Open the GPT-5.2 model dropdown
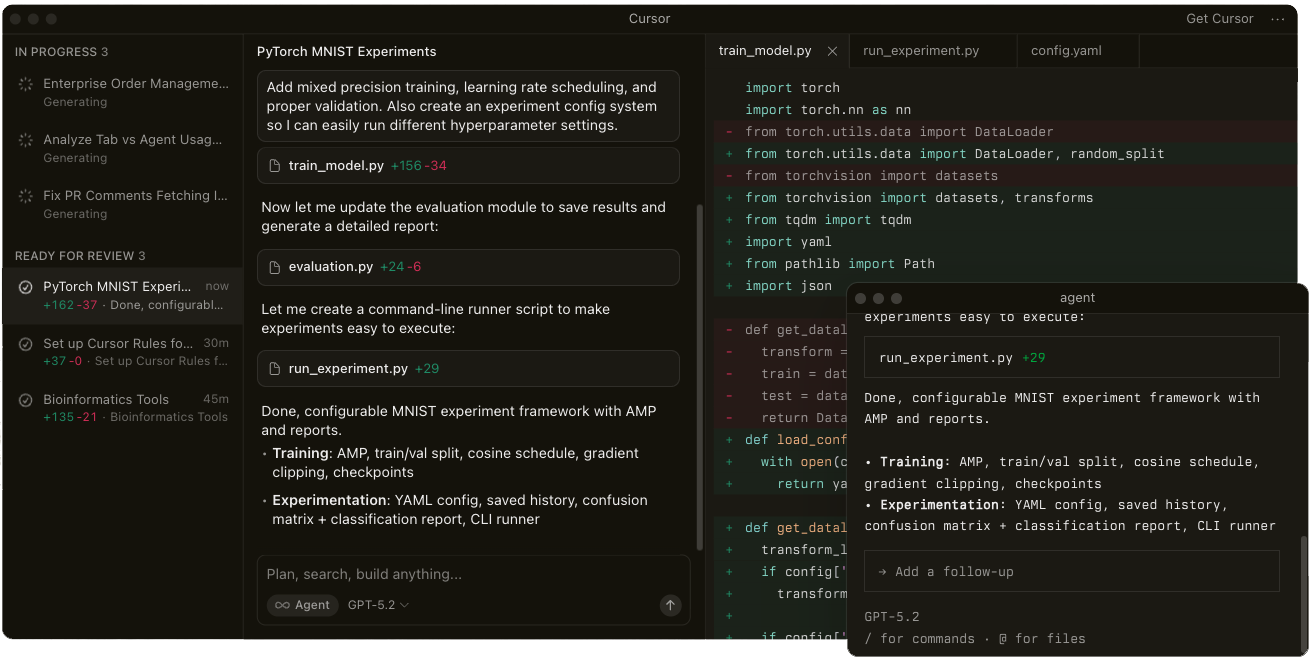Image resolution: width=1310 pixels, height=657 pixels. [x=378, y=605]
